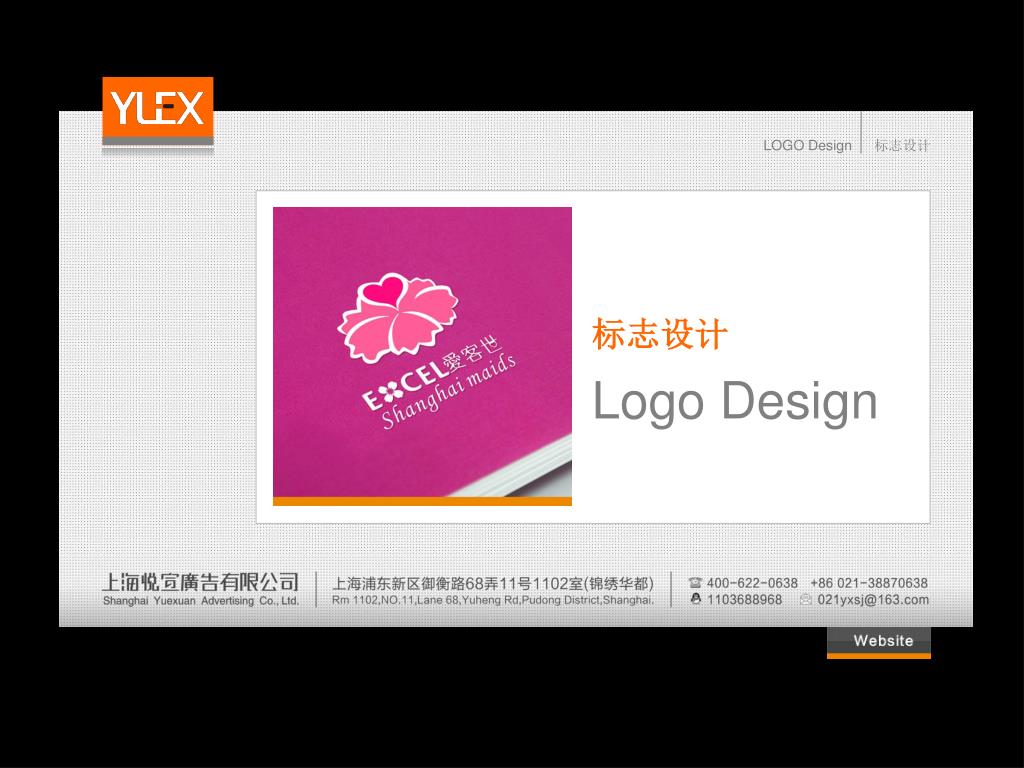Click the large Logo Design heading
Screen dimensions: 1024x768
735,402
